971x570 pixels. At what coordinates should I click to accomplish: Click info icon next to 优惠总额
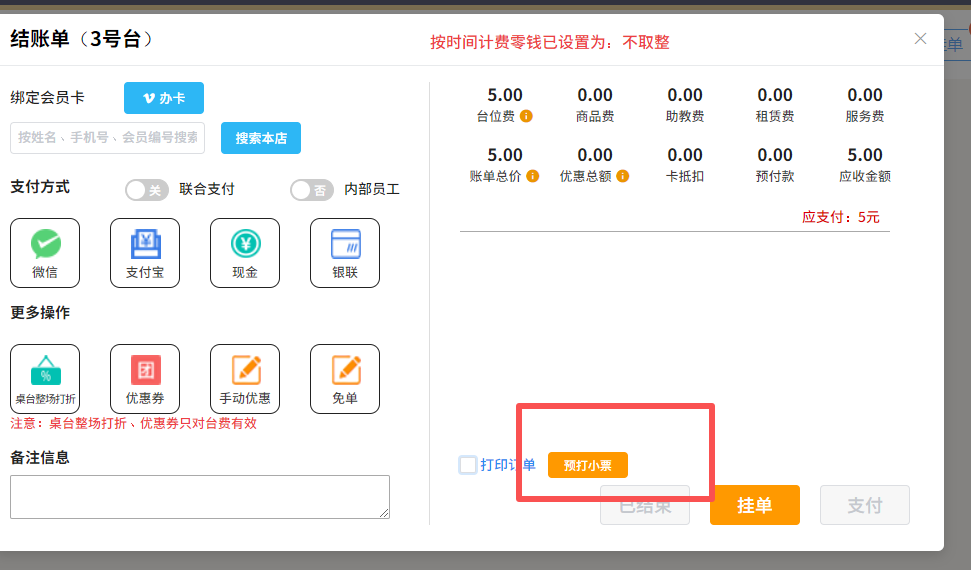click(x=623, y=176)
